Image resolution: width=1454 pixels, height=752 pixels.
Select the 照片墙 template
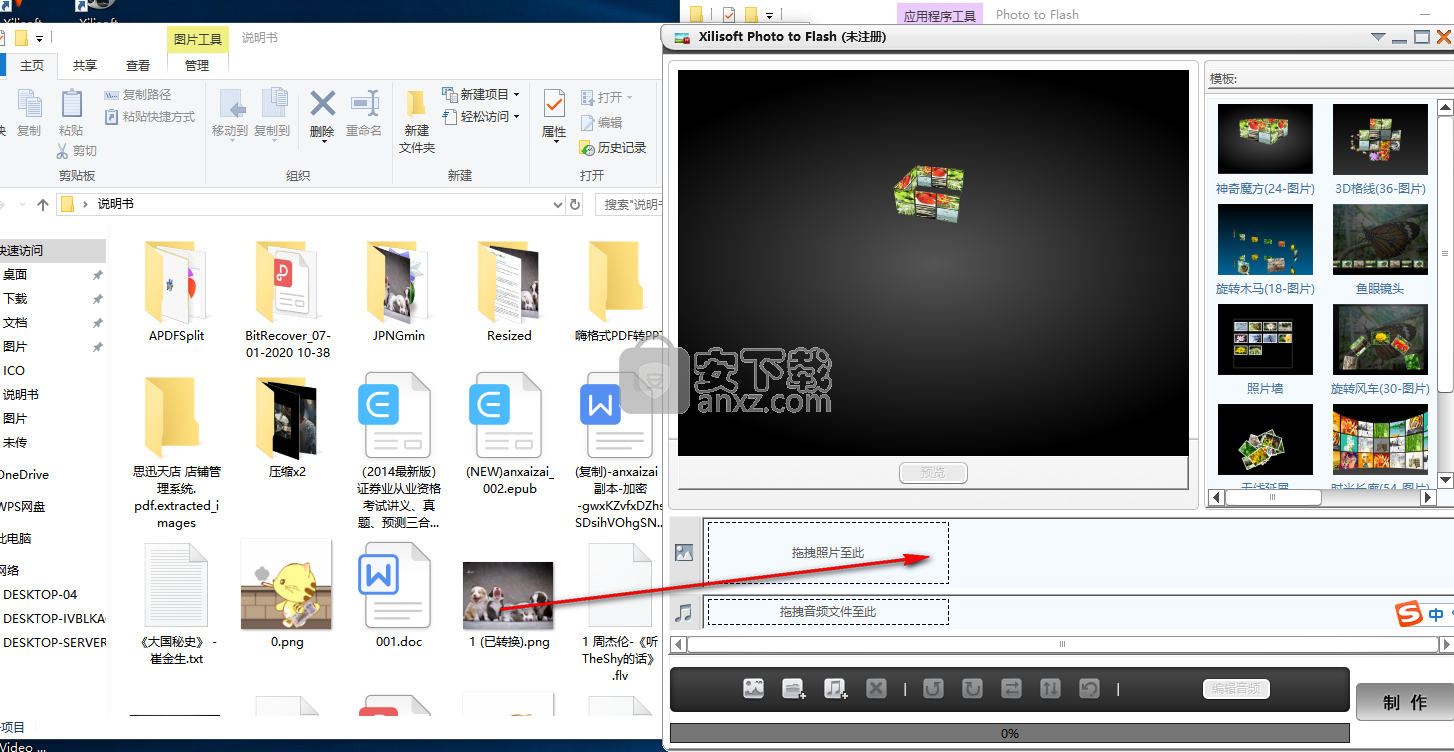point(1265,349)
